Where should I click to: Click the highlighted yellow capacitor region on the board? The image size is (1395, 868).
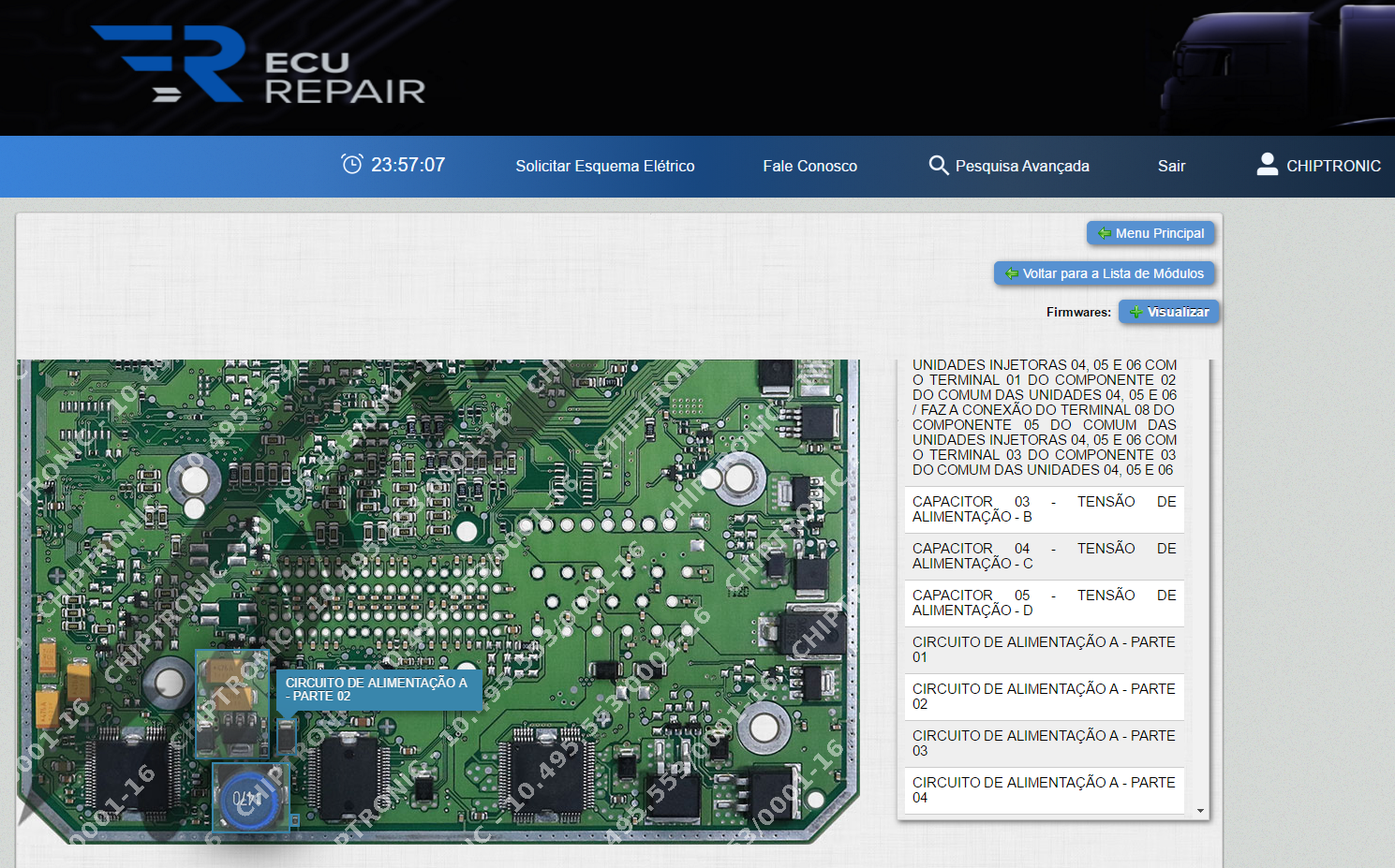point(231,703)
